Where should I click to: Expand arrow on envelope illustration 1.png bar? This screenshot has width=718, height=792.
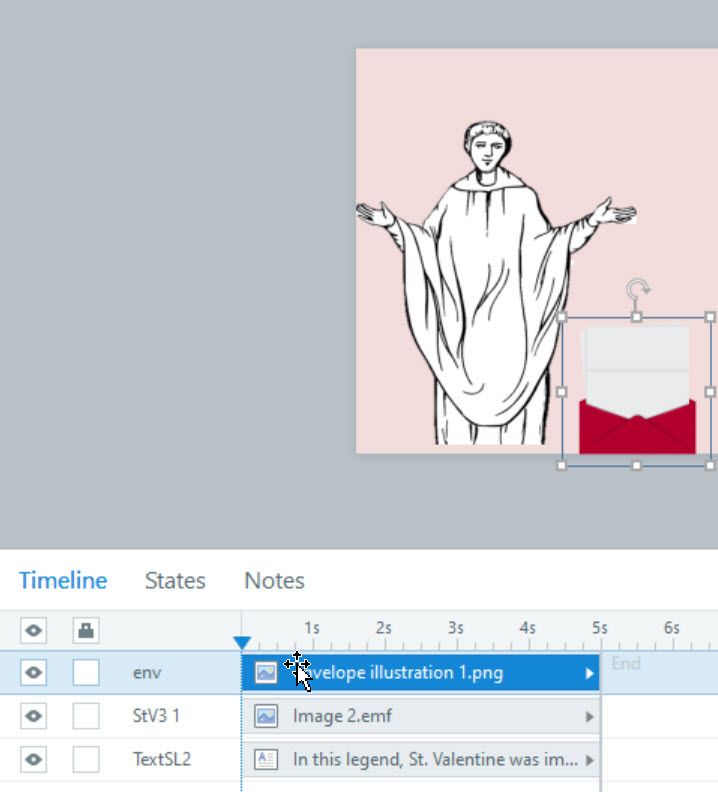click(x=589, y=673)
